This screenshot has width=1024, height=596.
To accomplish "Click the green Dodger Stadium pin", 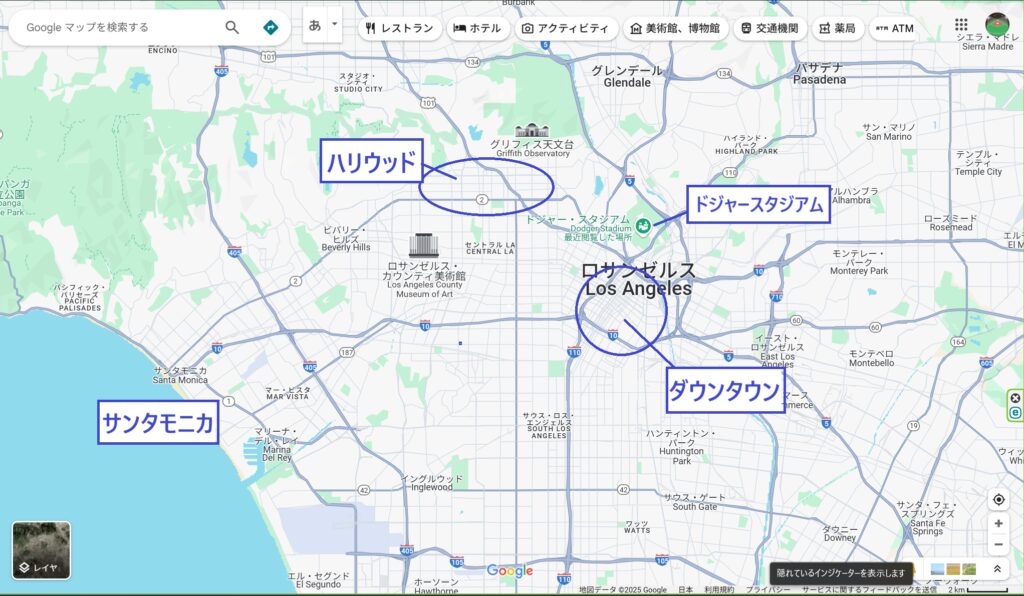I will click(643, 227).
